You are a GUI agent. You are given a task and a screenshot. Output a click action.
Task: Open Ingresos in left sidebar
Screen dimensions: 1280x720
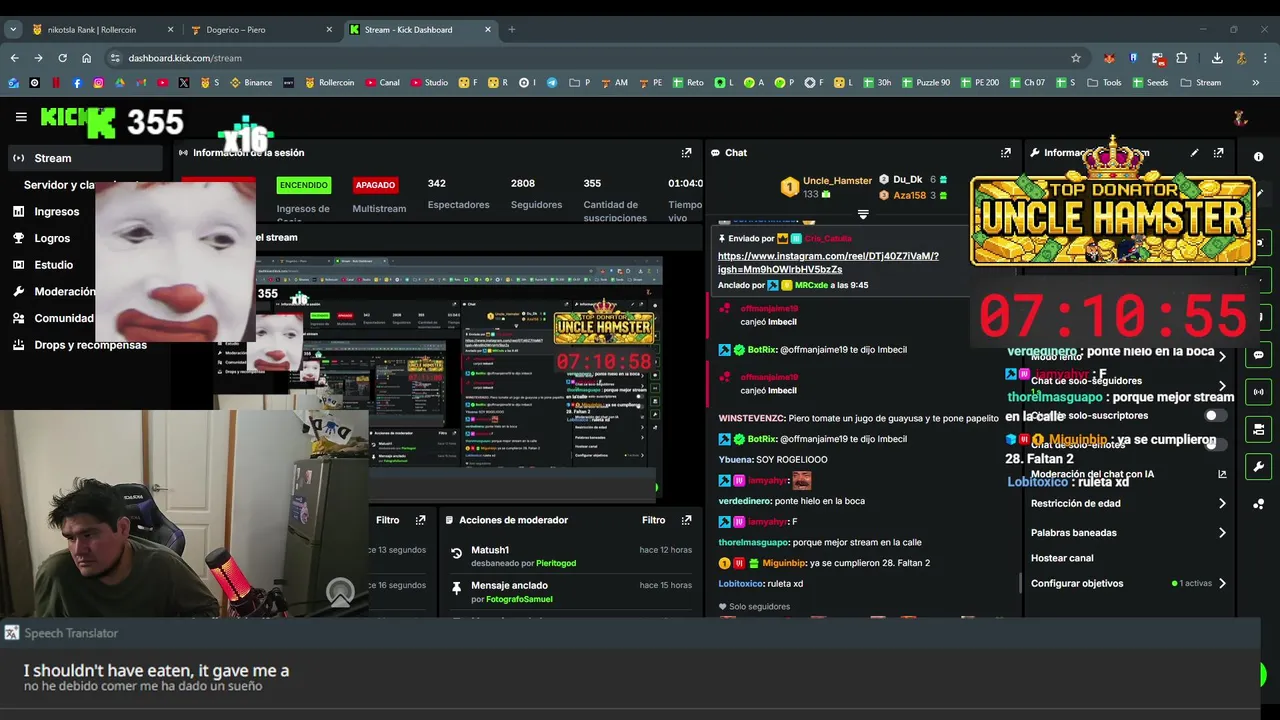click(x=57, y=211)
